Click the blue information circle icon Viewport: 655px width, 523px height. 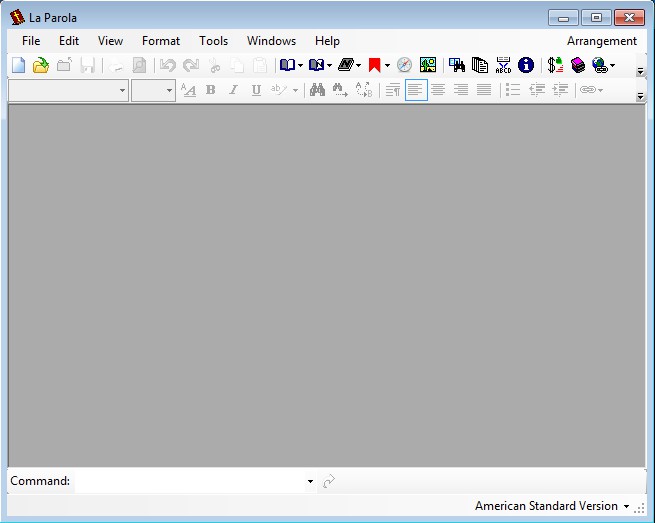click(x=526, y=65)
